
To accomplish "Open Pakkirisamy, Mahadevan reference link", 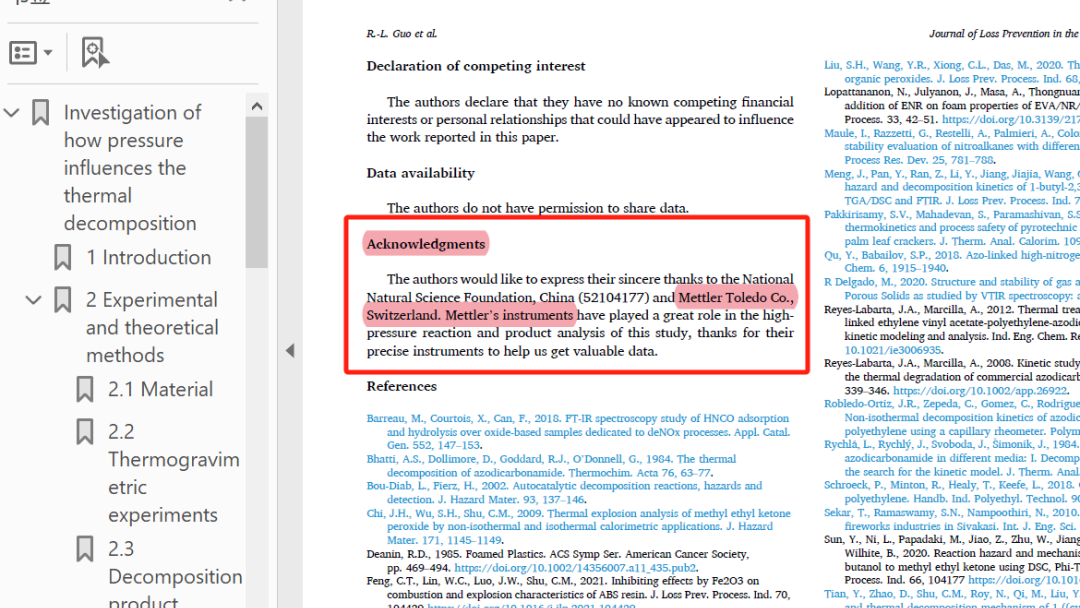I will [952, 228].
